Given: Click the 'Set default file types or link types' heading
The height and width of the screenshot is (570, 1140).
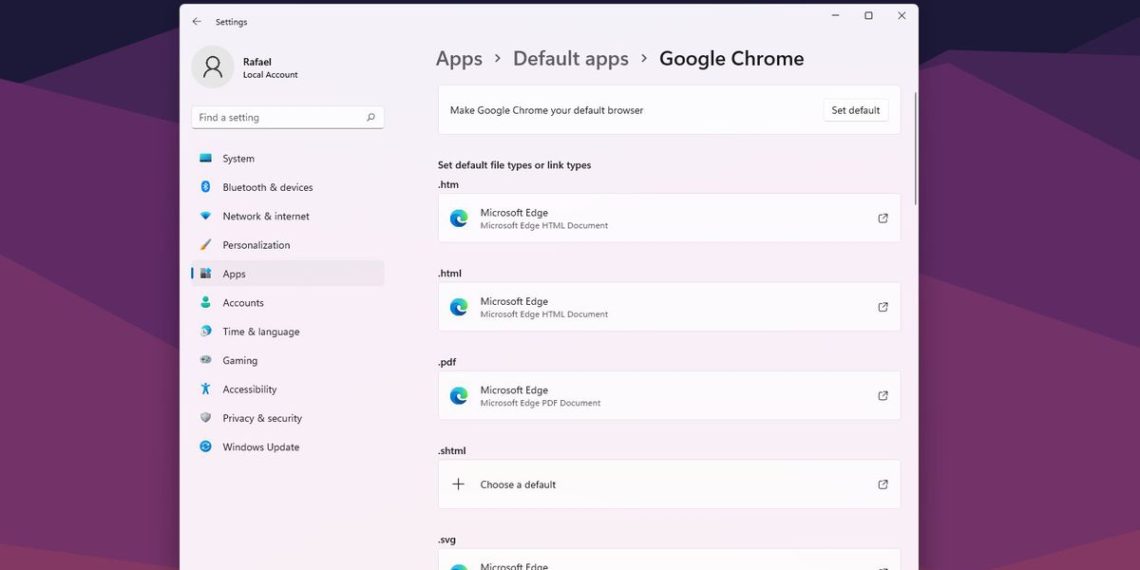Looking at the screenshot, I should (x=514, y=165).
